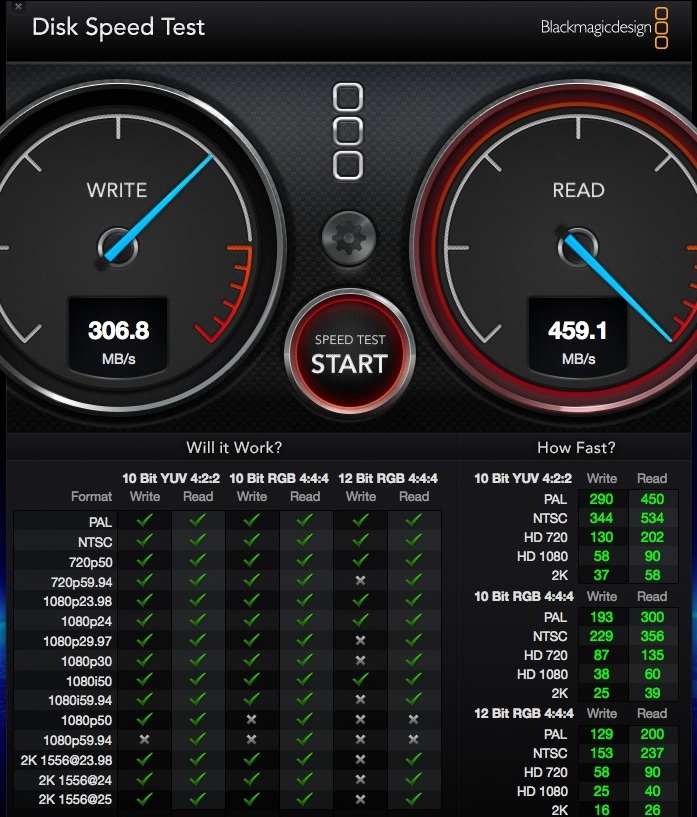Click the Disk Speed Test title

[118, 27]
